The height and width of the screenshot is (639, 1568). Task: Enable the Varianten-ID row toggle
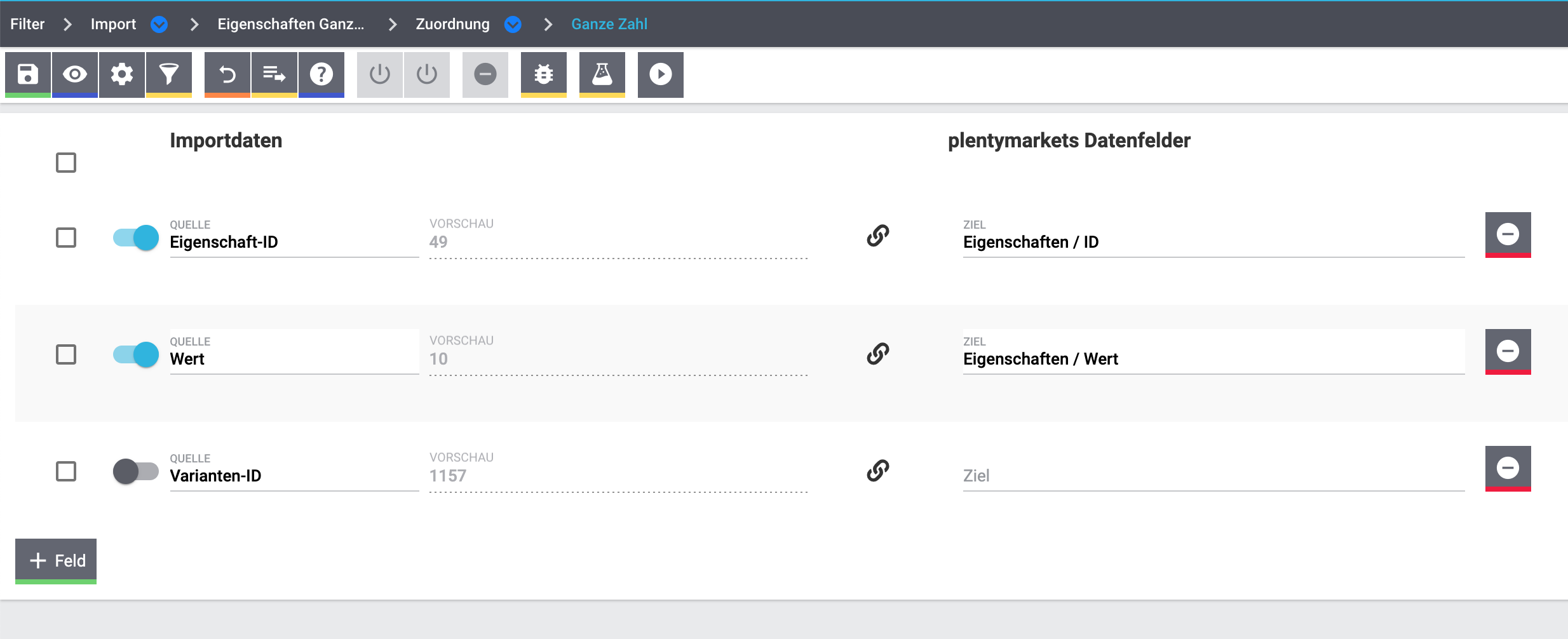click(x=136, y=471)
